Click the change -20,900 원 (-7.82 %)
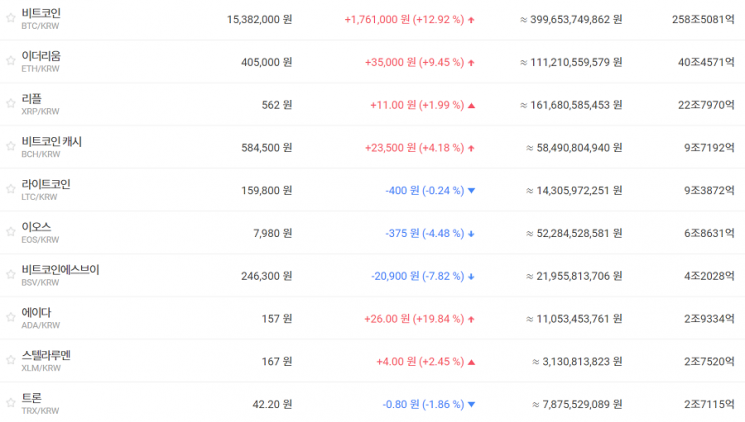The width and height of the screenshot is (745, 422). pos(418,276)
